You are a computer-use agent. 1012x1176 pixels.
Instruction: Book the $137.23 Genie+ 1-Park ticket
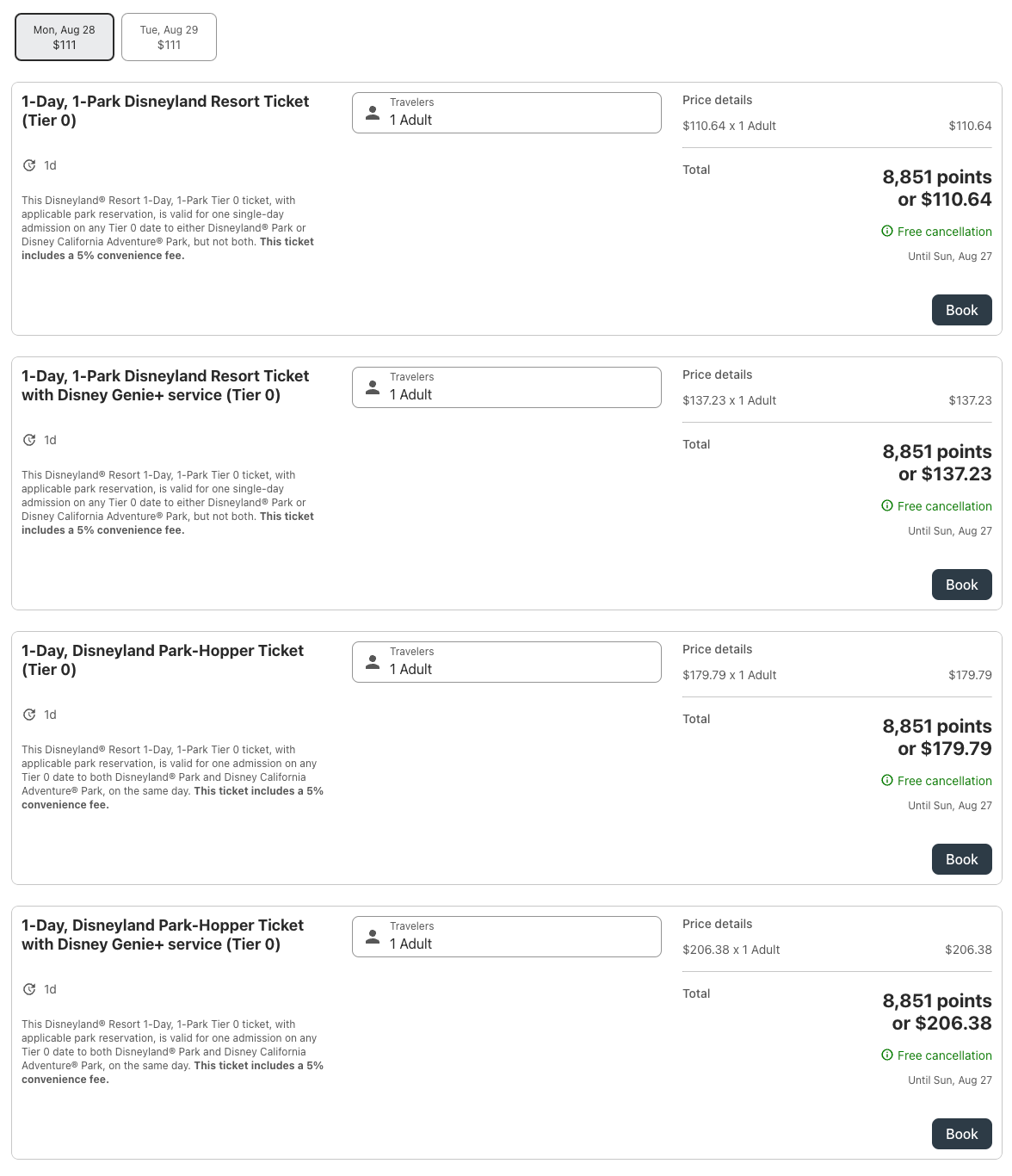pyautogui.click(x=962, y=585)
